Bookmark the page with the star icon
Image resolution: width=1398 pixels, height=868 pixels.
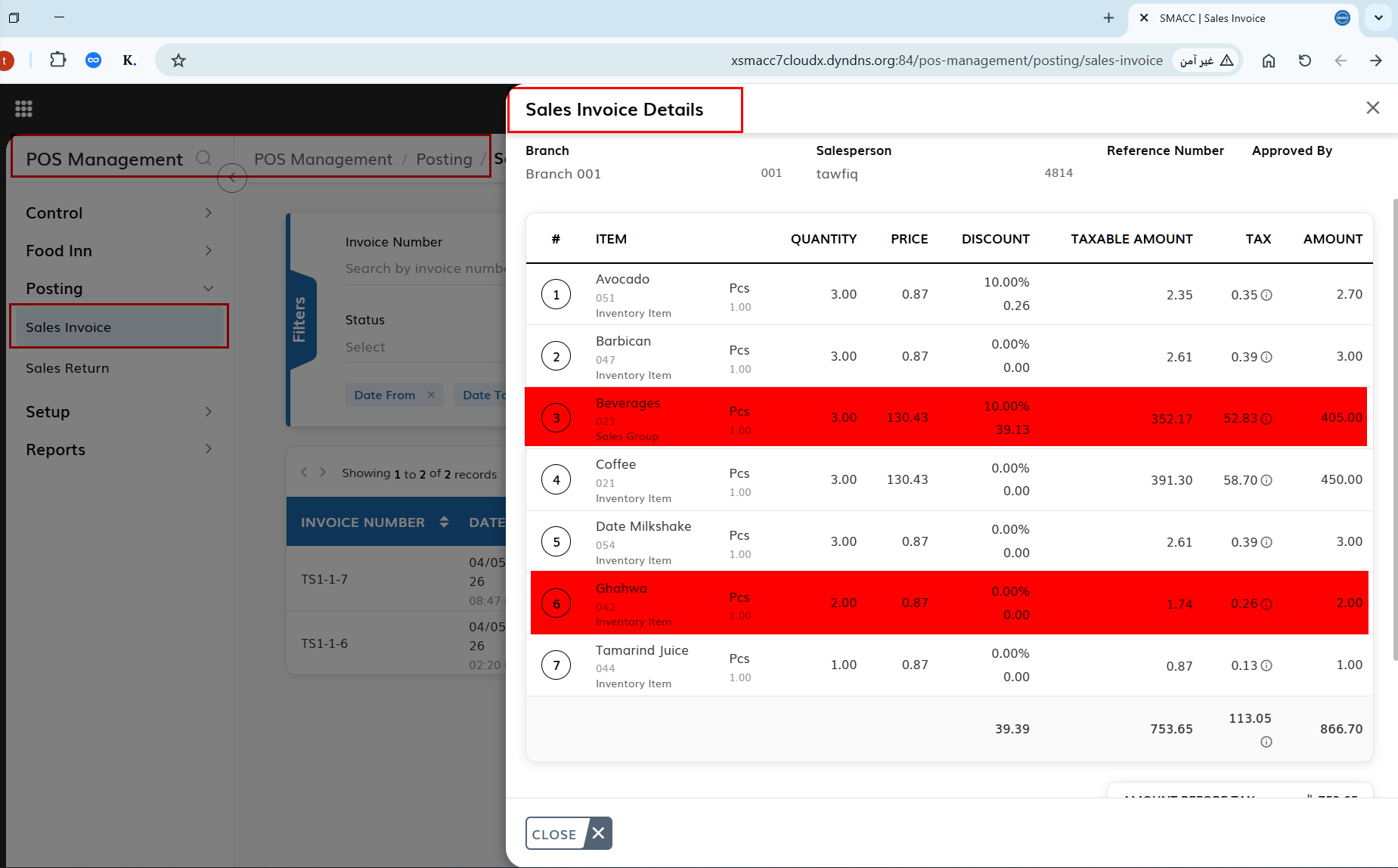[x=178, y=60]
